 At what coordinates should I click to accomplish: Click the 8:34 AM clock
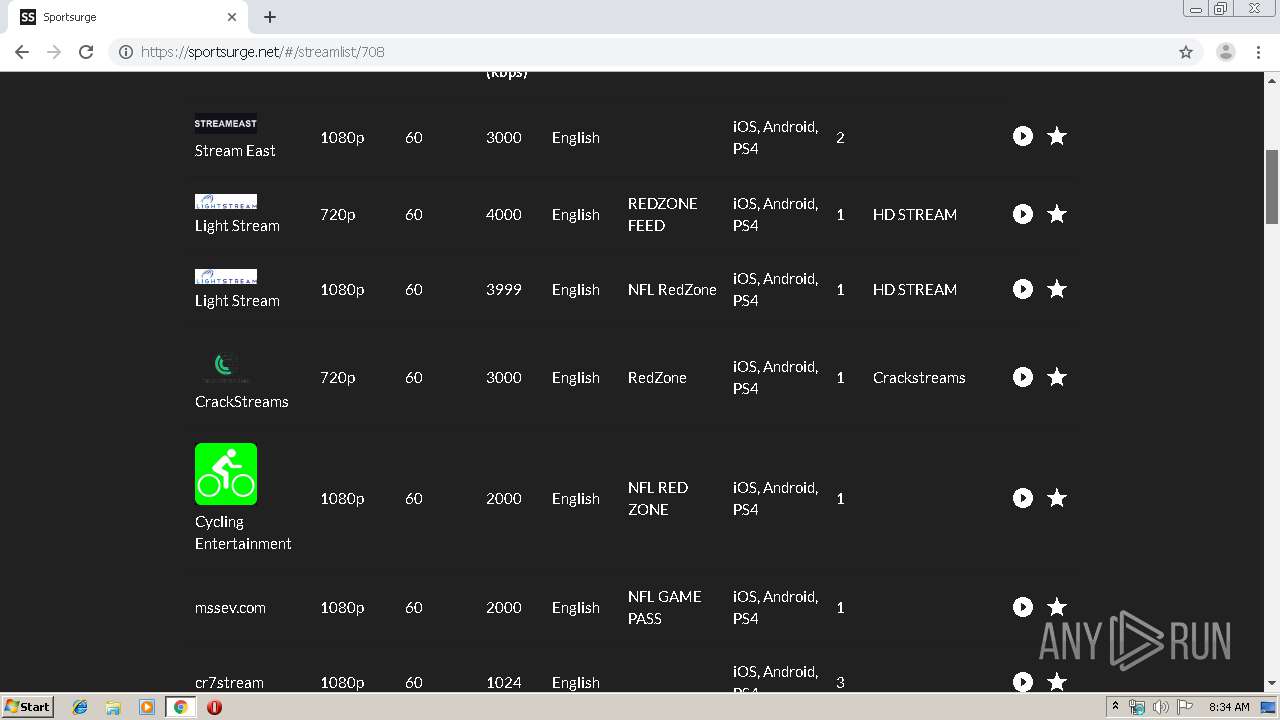pos(1229,707)
